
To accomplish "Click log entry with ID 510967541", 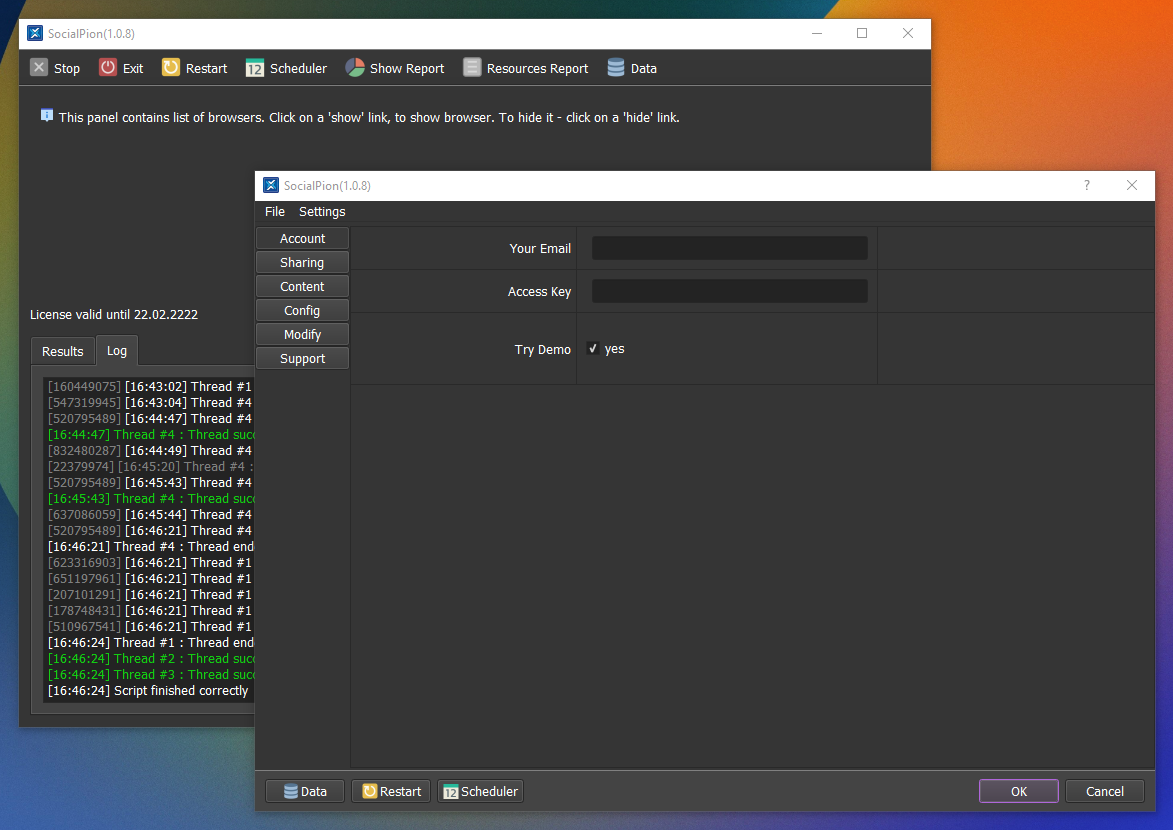I will 150,626.
